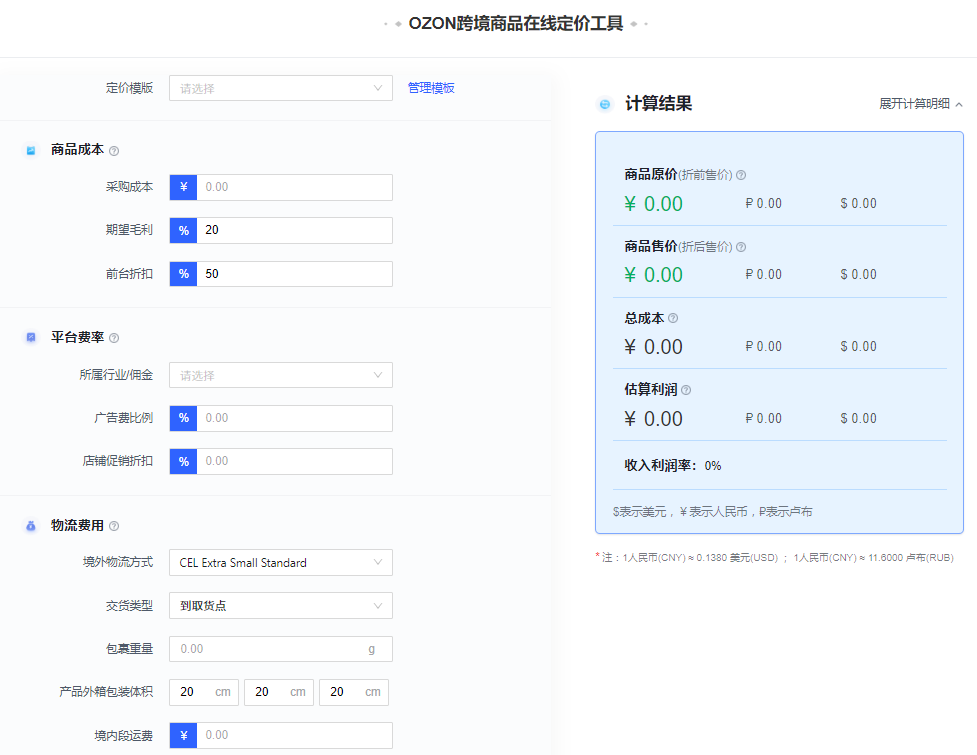Open help tooltip beside 平台费率
Viewport: 977px width, 755px height.
[x=114, y=338]
